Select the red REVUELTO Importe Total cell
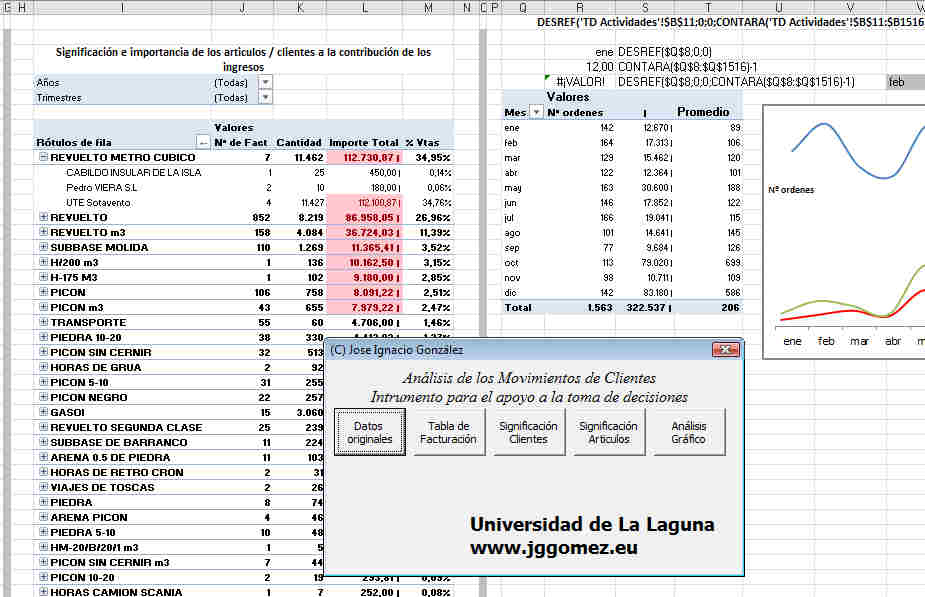Screen dimensions: 925x597 click(x=363, y=217)
